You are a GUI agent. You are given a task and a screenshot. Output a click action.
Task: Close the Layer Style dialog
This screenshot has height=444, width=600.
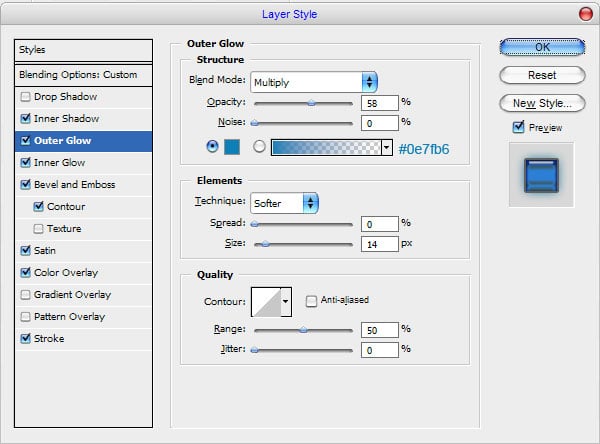coord(585,14)
